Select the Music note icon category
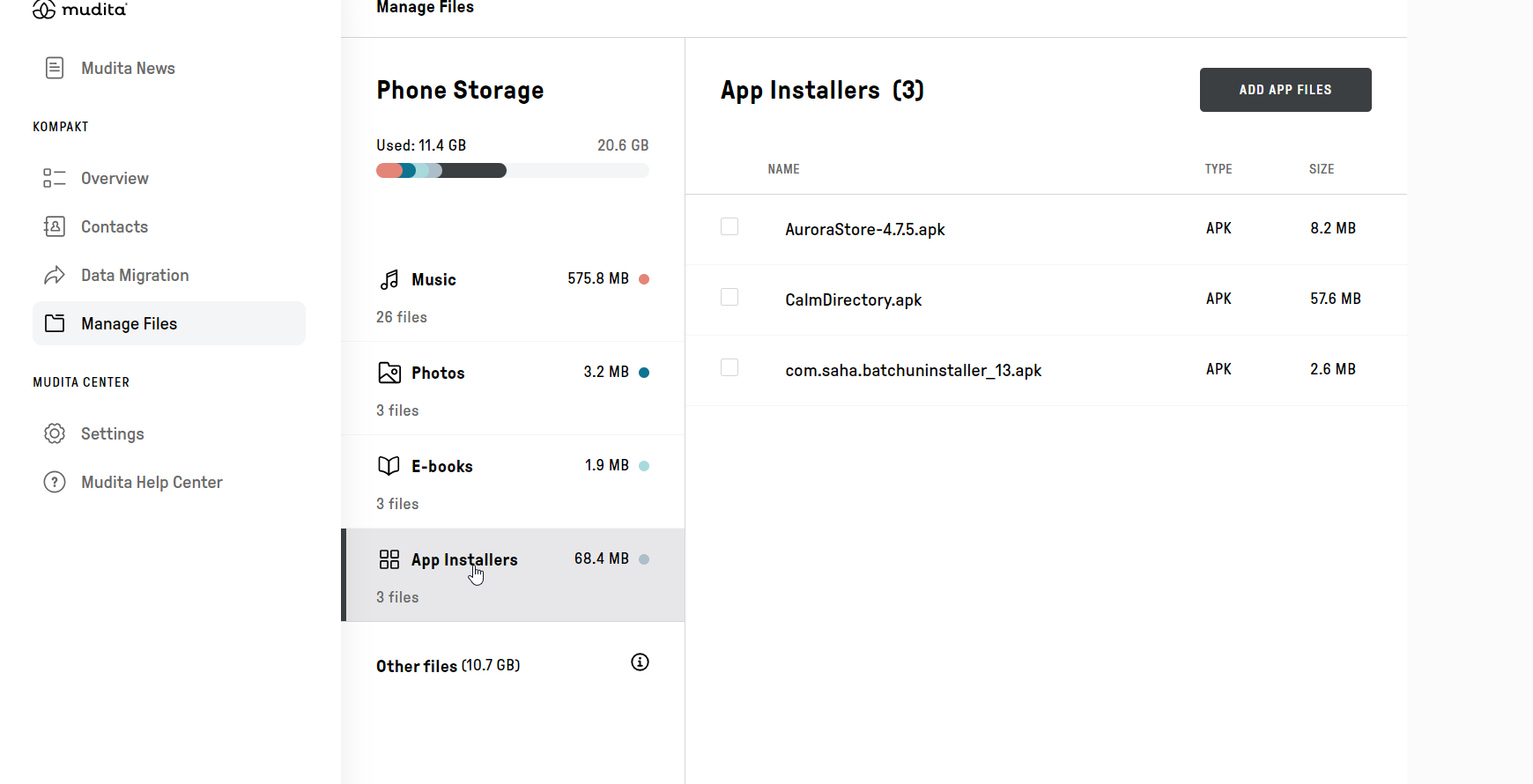The width and height of the screenshot is (1533, 784). click(389, 279)
